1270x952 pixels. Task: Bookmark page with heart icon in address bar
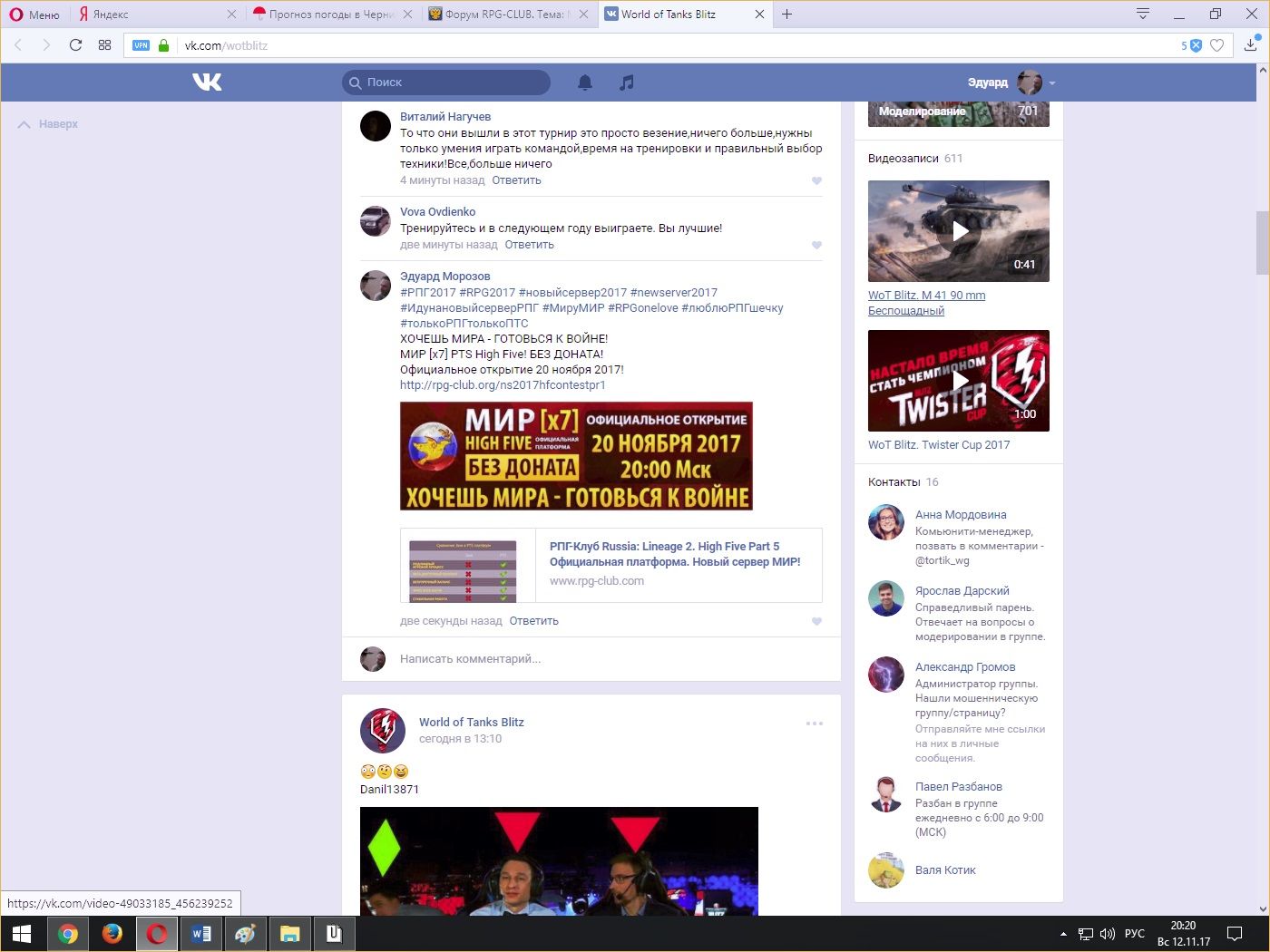[1217, 45]
